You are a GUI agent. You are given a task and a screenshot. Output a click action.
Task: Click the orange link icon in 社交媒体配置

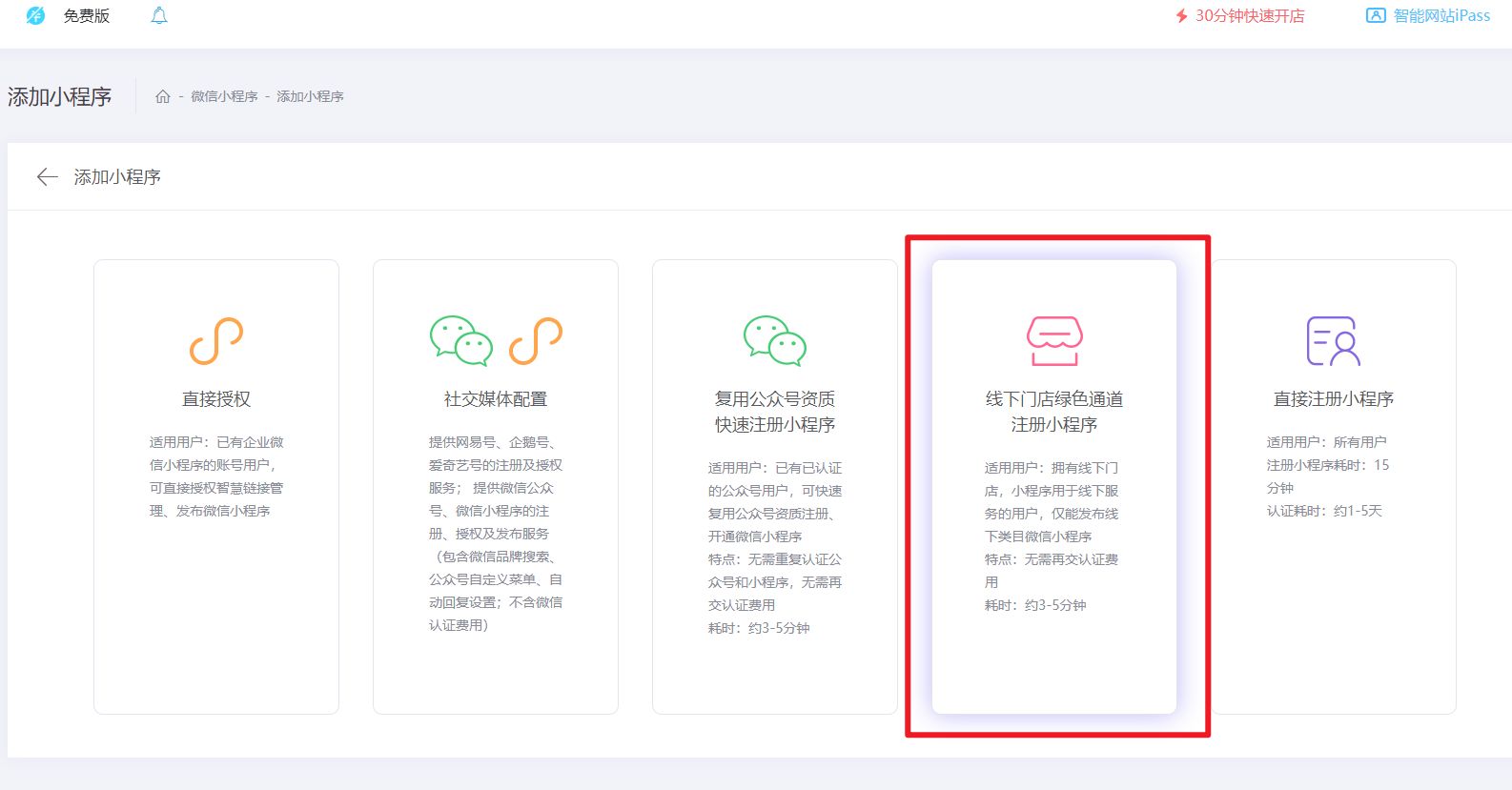click(x=536, y=341)
